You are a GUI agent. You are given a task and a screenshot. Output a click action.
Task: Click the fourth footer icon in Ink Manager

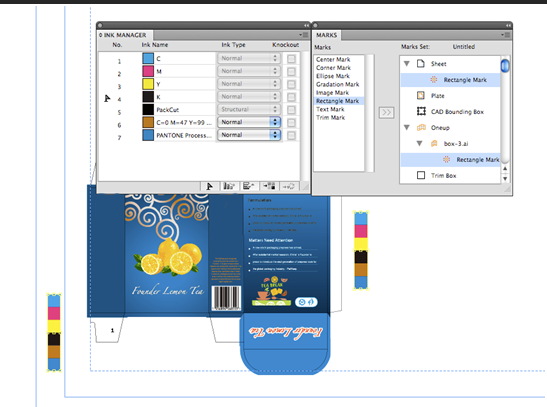pos(269,186)
